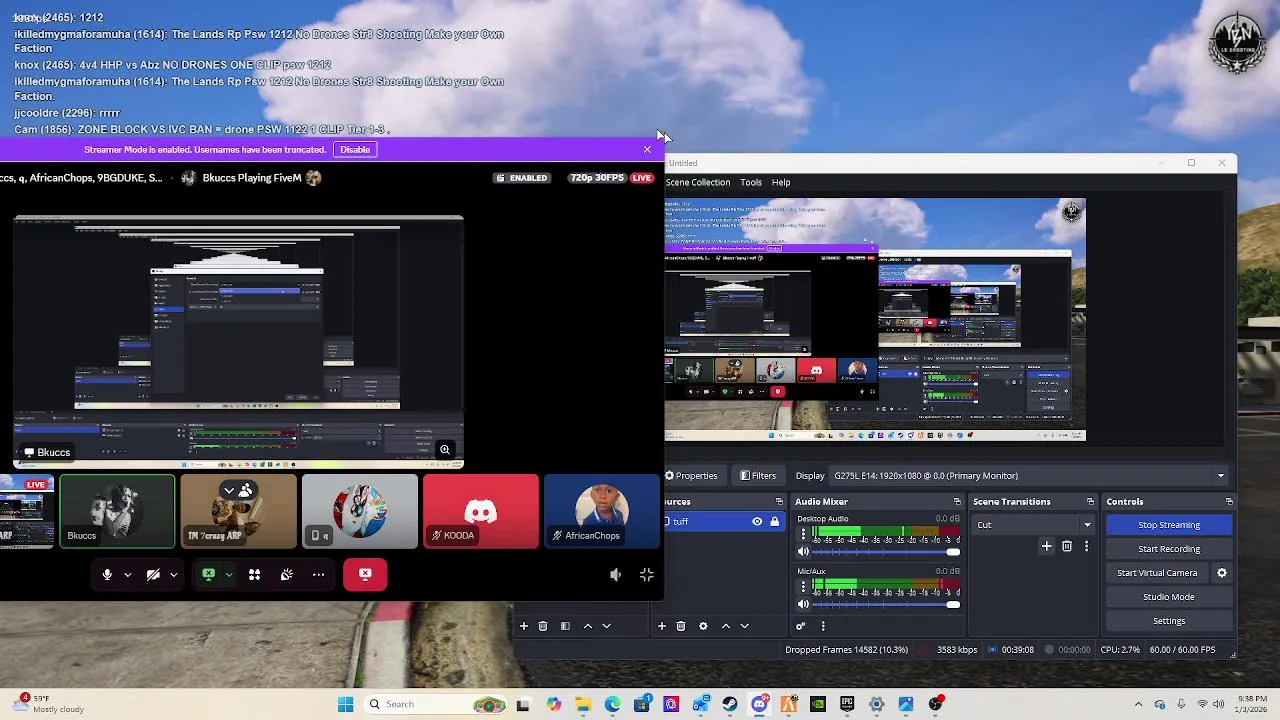Open OBS Settings button
The height and width of the screenshot is (720, 1280).
(1168, 621)
